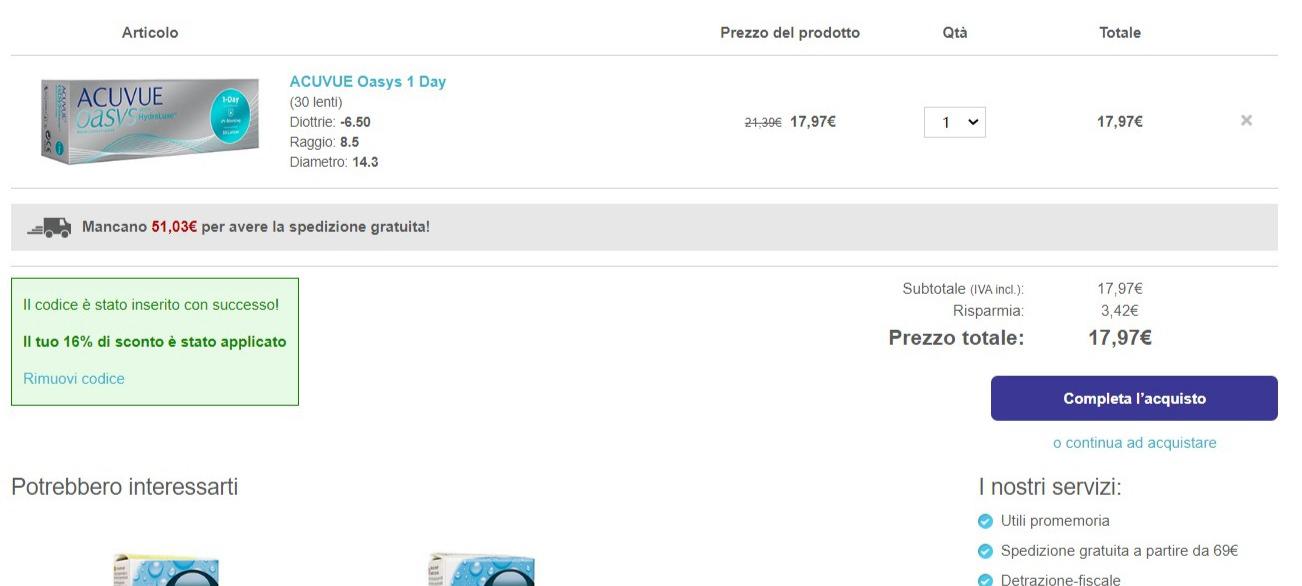This screenshot has width=1302, height=586.
Task: Click the Qtà column header
Action: pyautogui.click(x=955, y=33)
